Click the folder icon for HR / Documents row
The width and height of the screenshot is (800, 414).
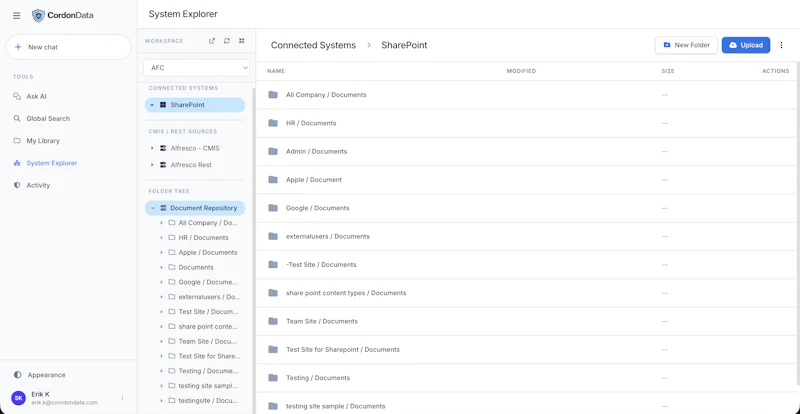[273, 123]
